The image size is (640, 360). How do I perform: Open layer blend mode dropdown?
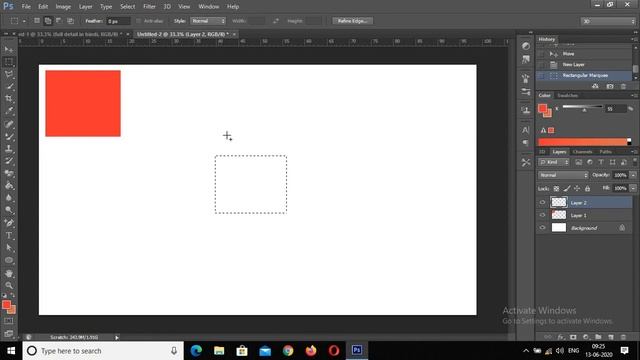[563, 175]
